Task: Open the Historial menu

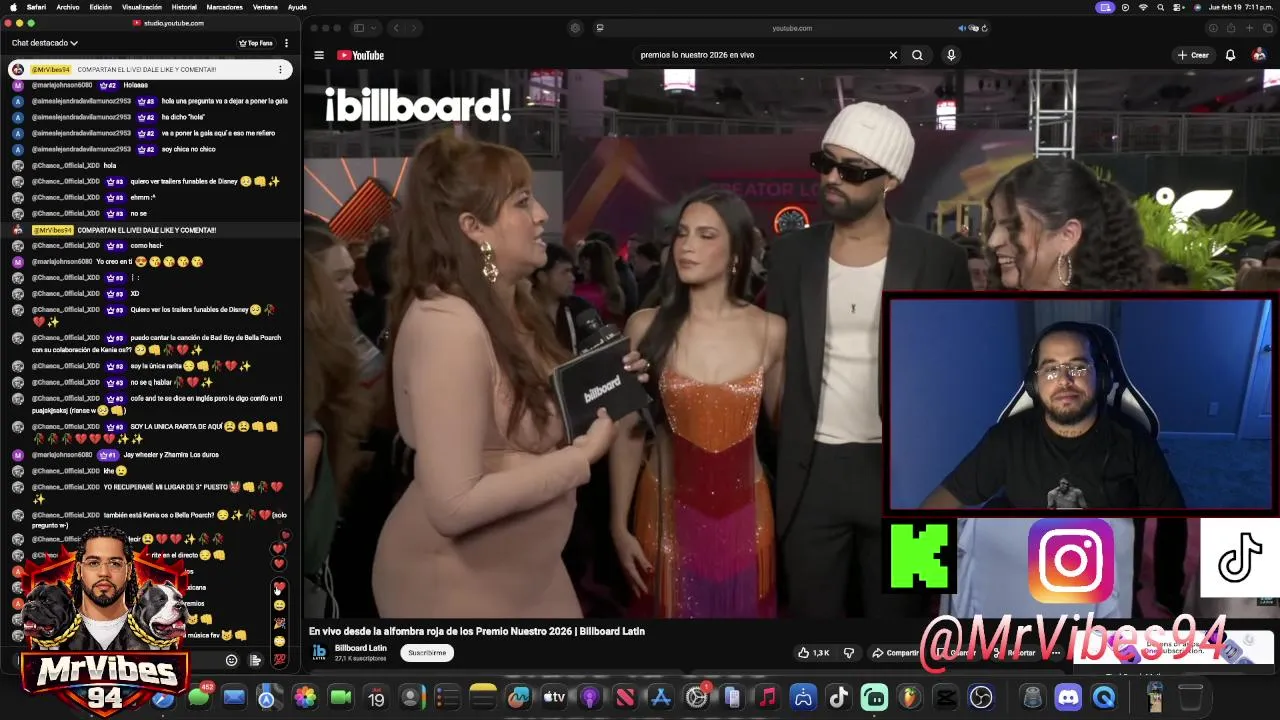Action: (x=184, y=7)
